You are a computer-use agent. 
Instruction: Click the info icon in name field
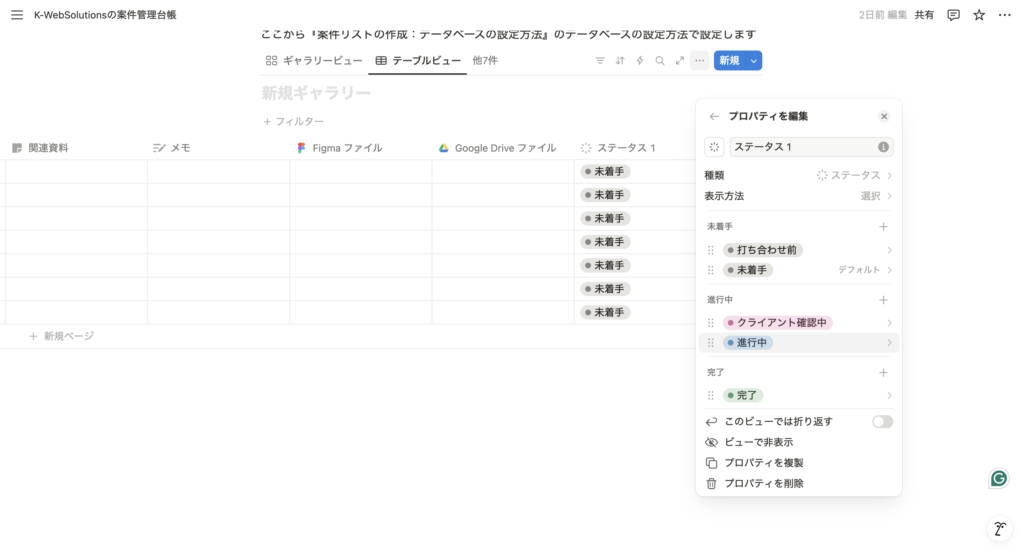(883, 147)
